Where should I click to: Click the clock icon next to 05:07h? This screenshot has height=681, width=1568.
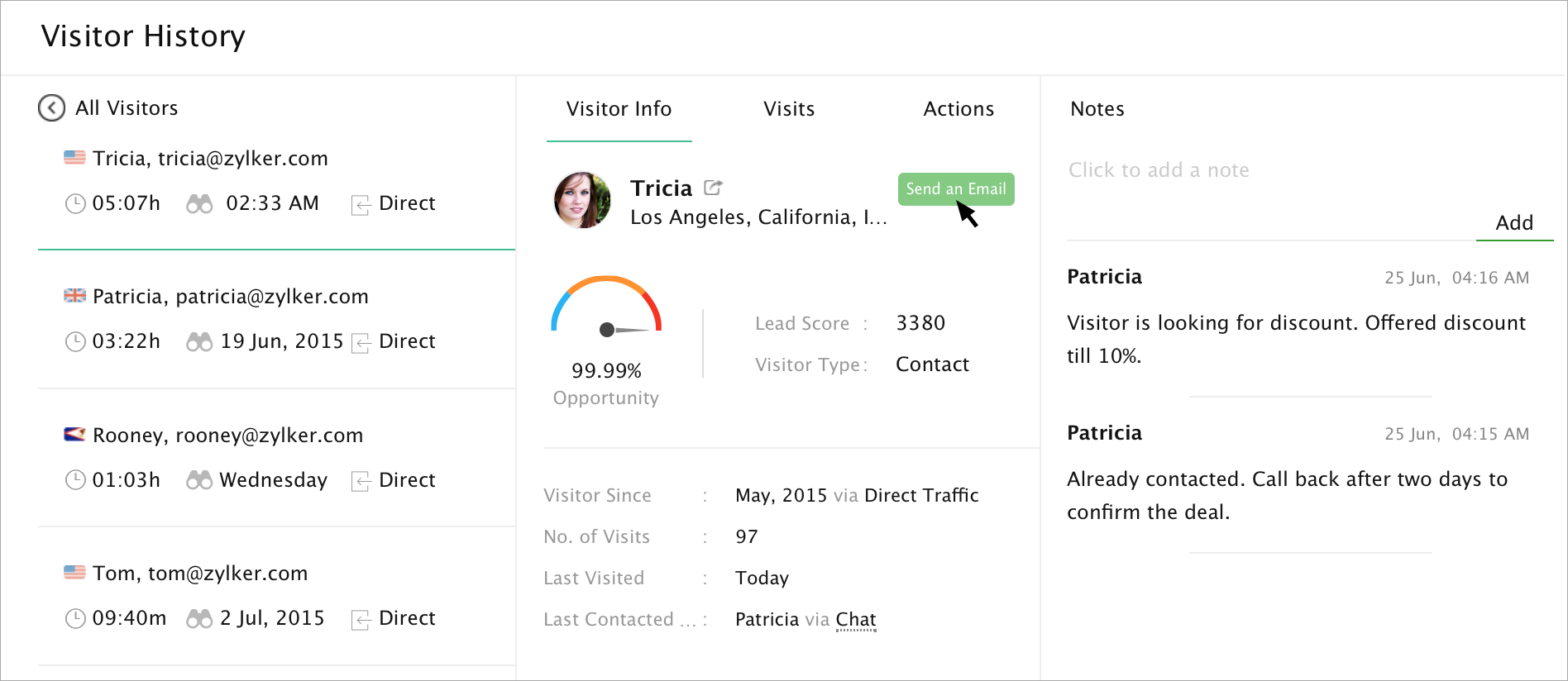click(75, 203)
